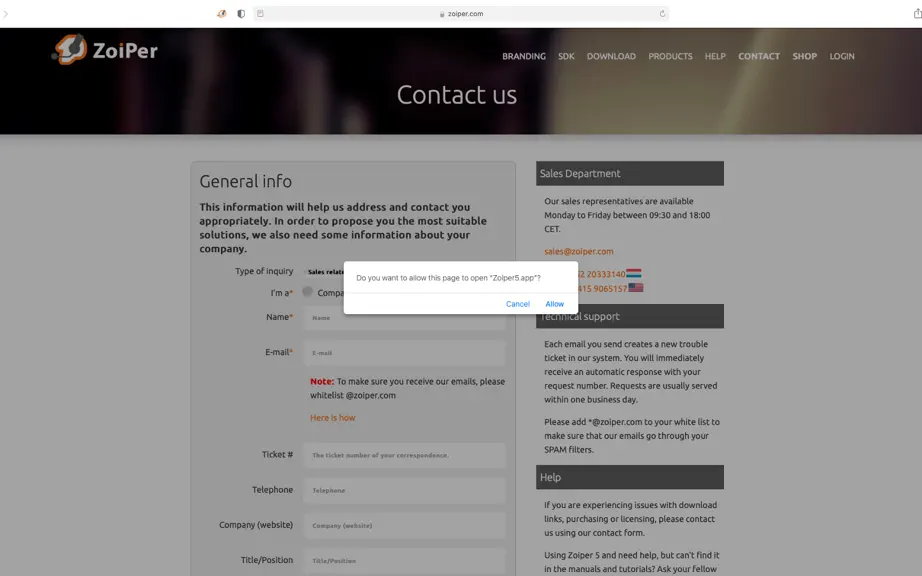
Task: Click the zoiper.com address bar
Action: (x=461, y=14)
